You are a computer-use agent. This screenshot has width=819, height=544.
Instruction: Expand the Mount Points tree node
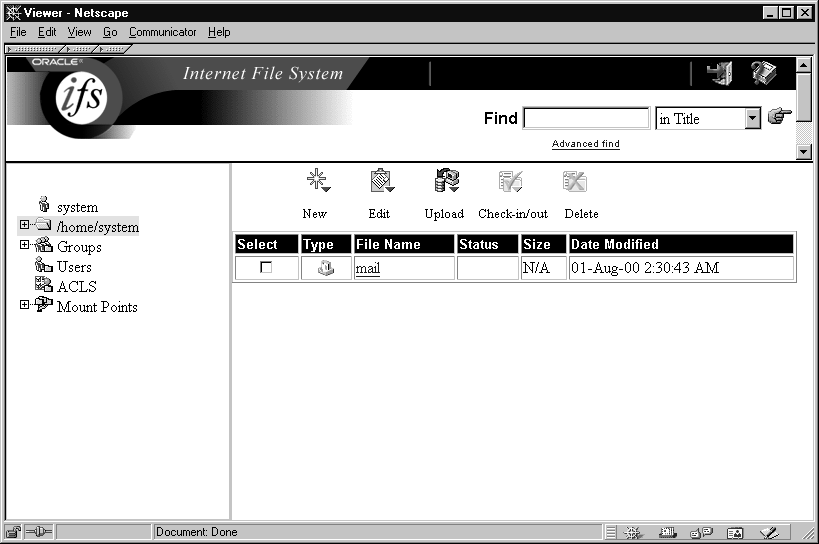click(x=24, y=304)
